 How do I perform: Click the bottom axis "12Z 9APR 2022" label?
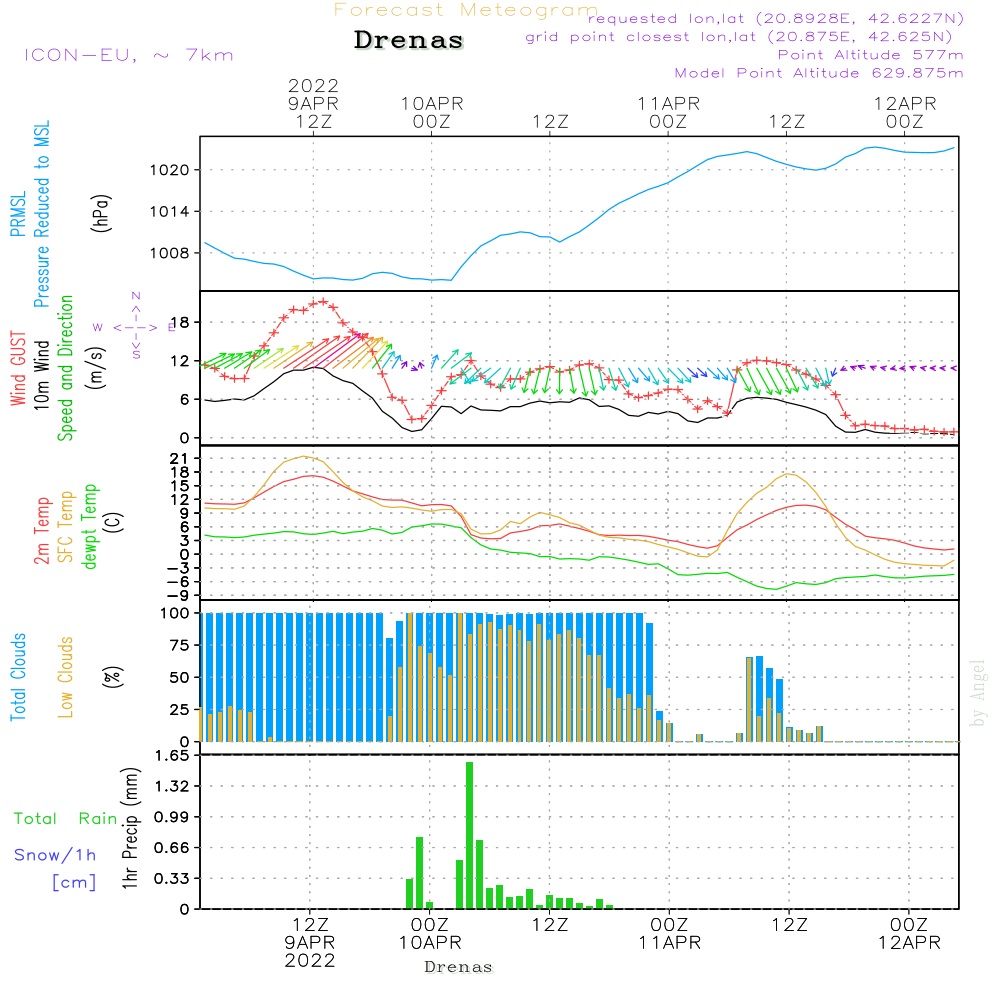click(310, 943)
